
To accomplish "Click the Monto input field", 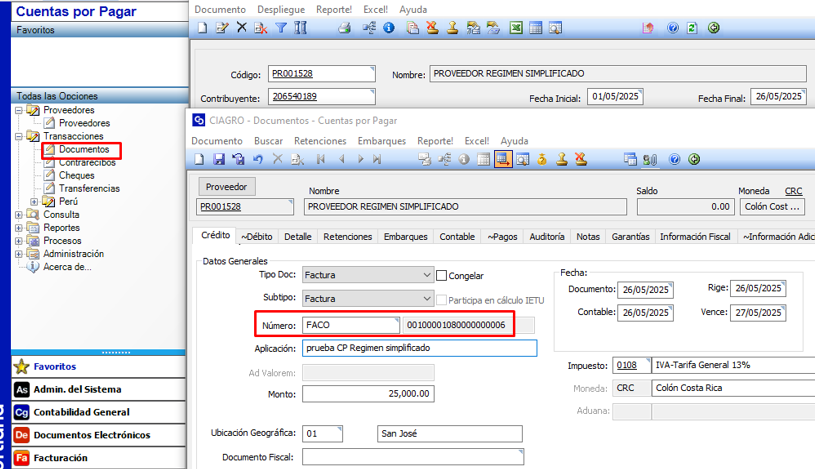I will pyautogui.click(x=368, y=394).
